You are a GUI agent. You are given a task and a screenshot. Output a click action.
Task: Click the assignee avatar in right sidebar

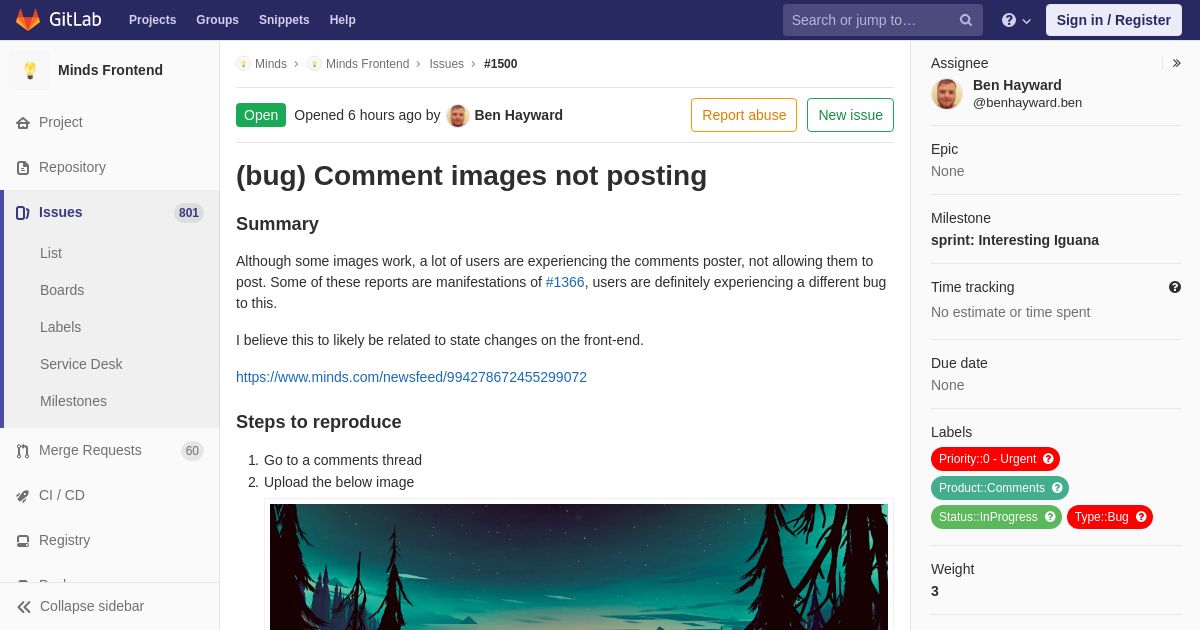[x=947, y=94]
